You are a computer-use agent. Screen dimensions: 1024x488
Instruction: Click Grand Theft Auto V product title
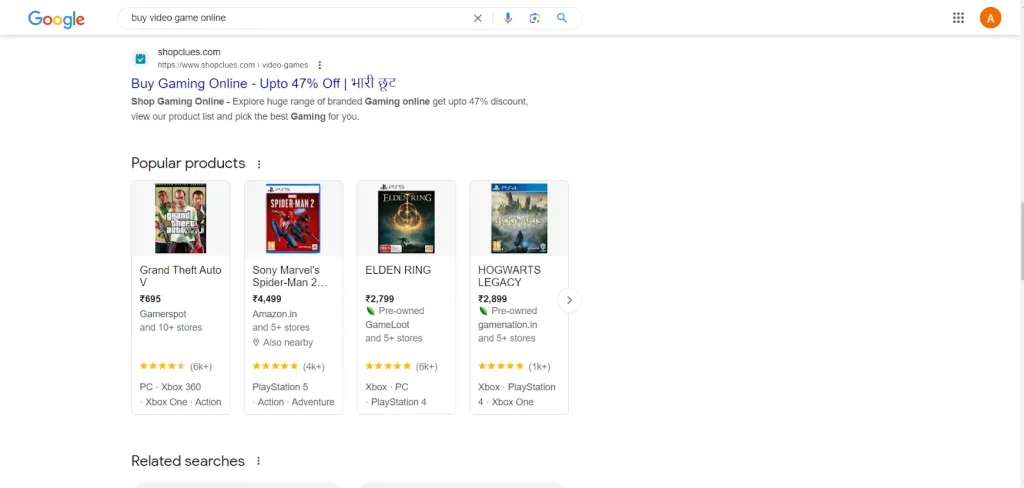tap(180, 276)
